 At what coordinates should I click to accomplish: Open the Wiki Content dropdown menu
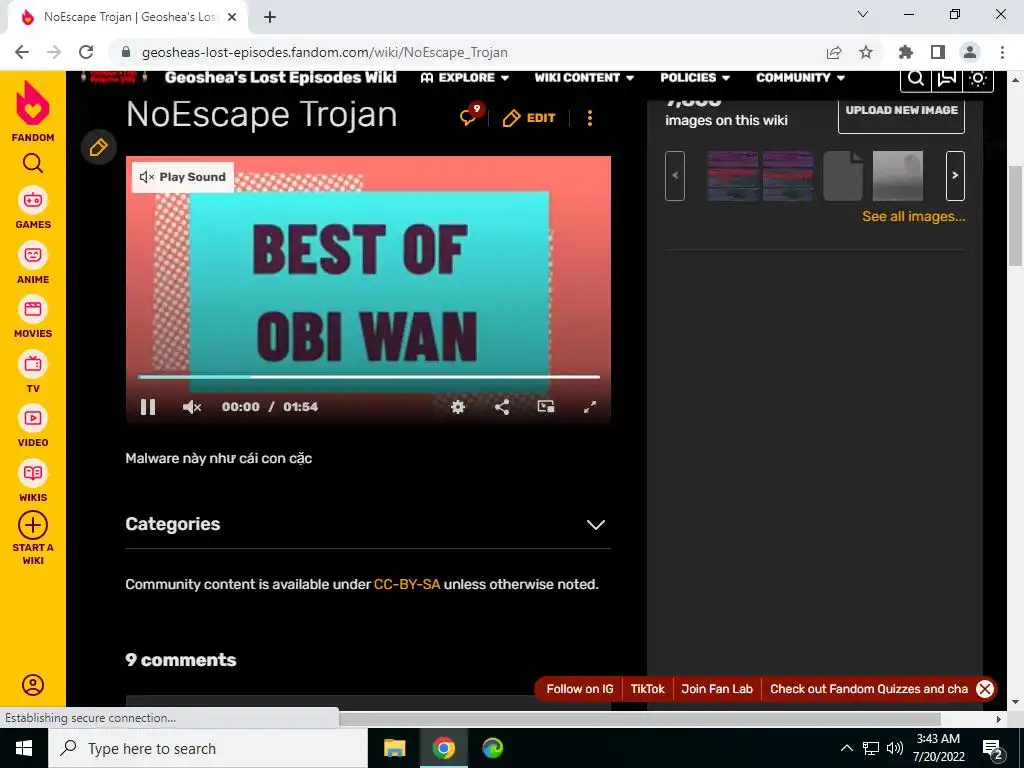point(584,78)
